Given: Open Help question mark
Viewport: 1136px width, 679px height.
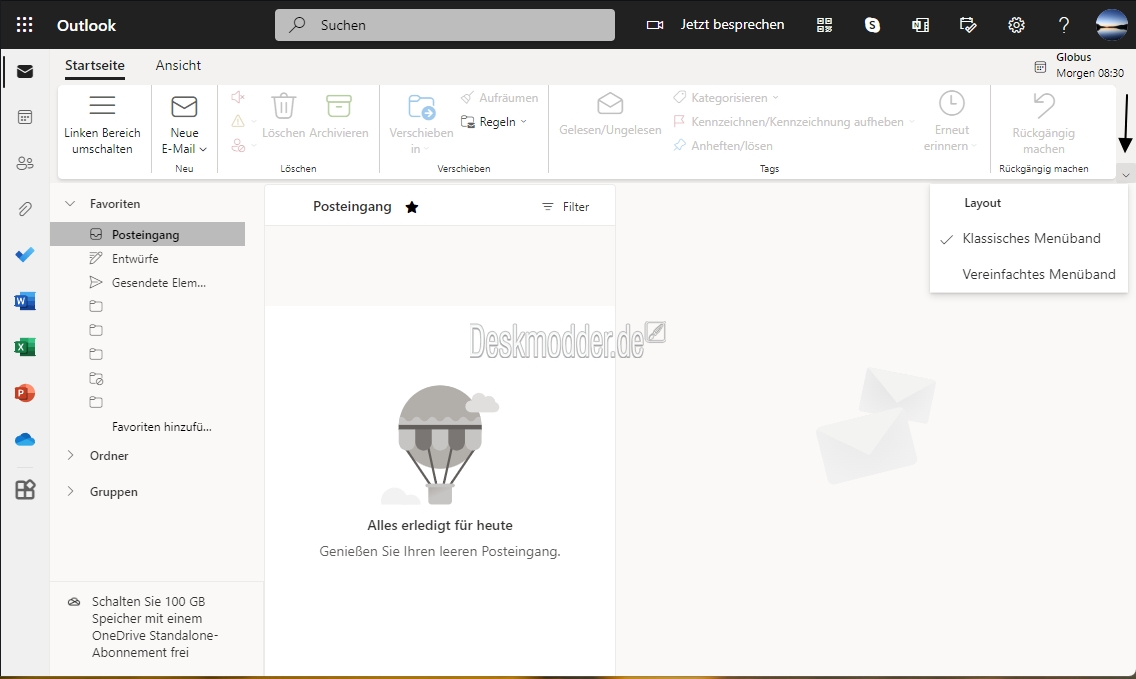Looking at the screenshot, I should (x=1064, y=25).
